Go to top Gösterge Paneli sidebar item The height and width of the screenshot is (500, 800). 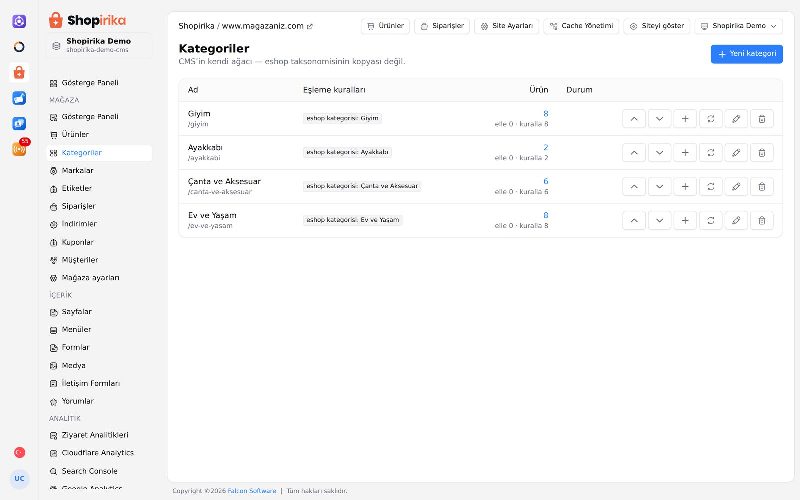(x=98, y=83)
